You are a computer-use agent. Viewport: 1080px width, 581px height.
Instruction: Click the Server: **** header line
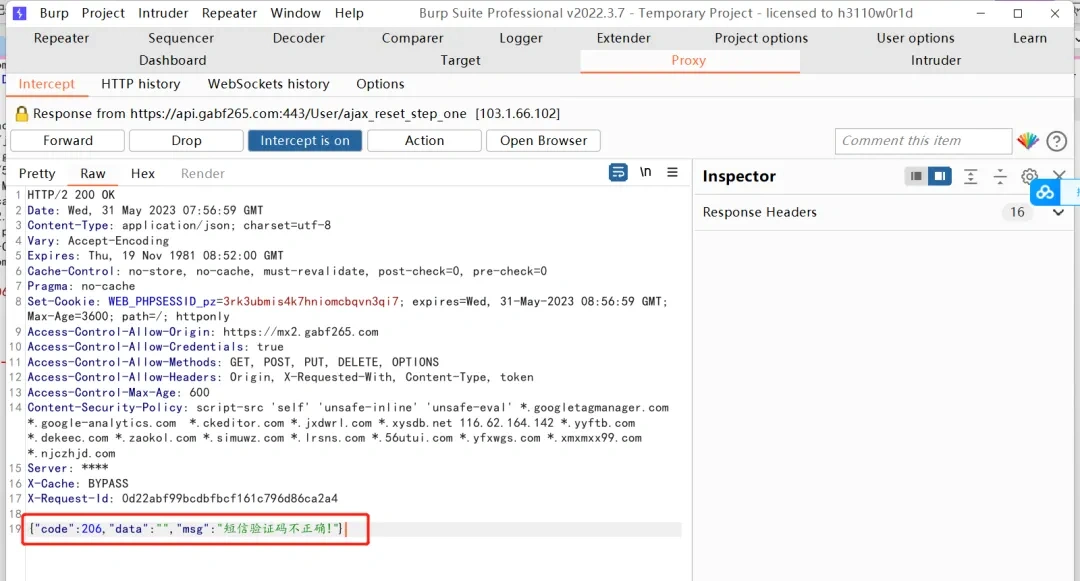(x=68, y=468)
